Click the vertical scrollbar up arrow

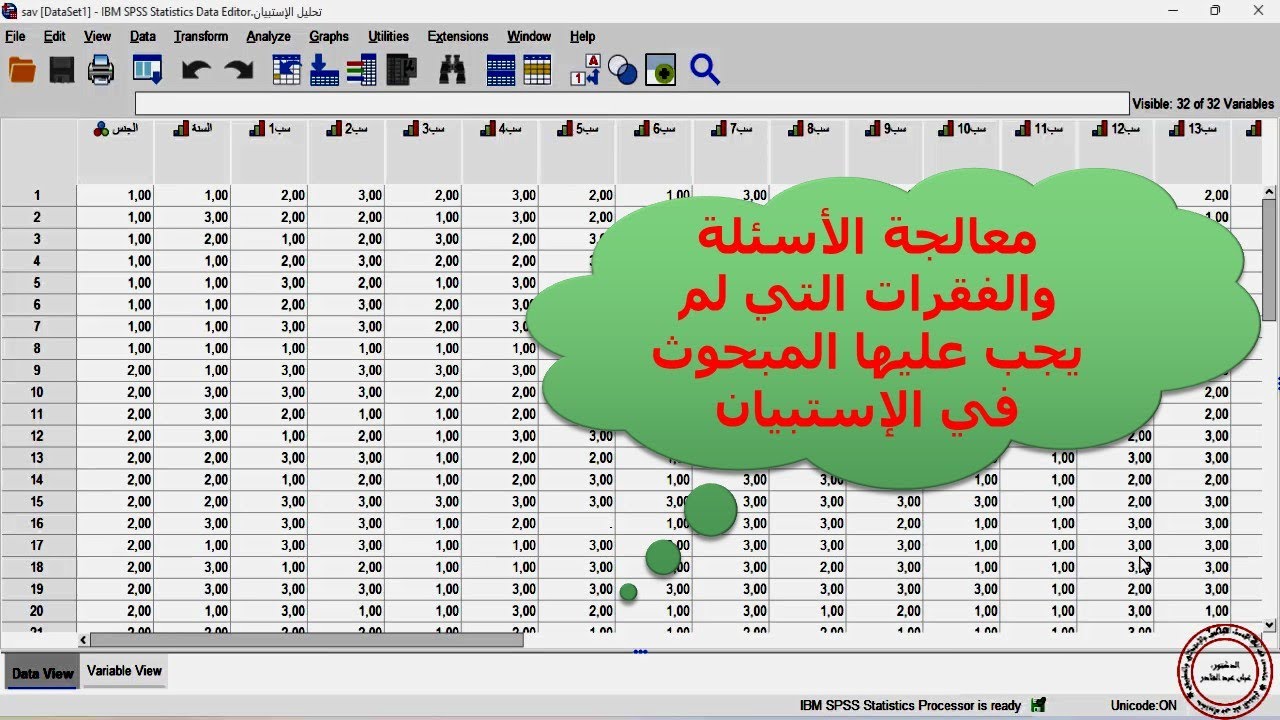coord(1270,193)
